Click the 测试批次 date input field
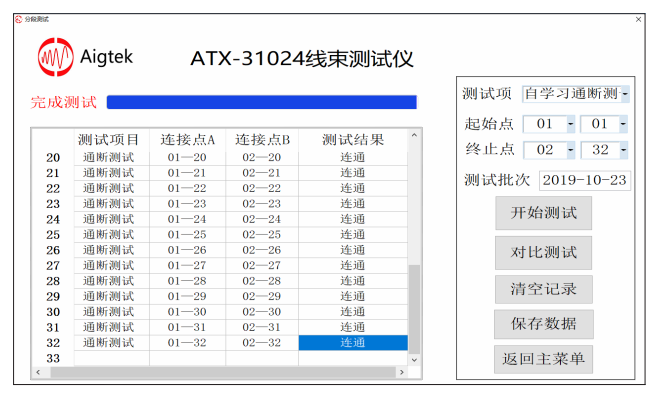Screen dimensions: 663x397 pos(585,181)
